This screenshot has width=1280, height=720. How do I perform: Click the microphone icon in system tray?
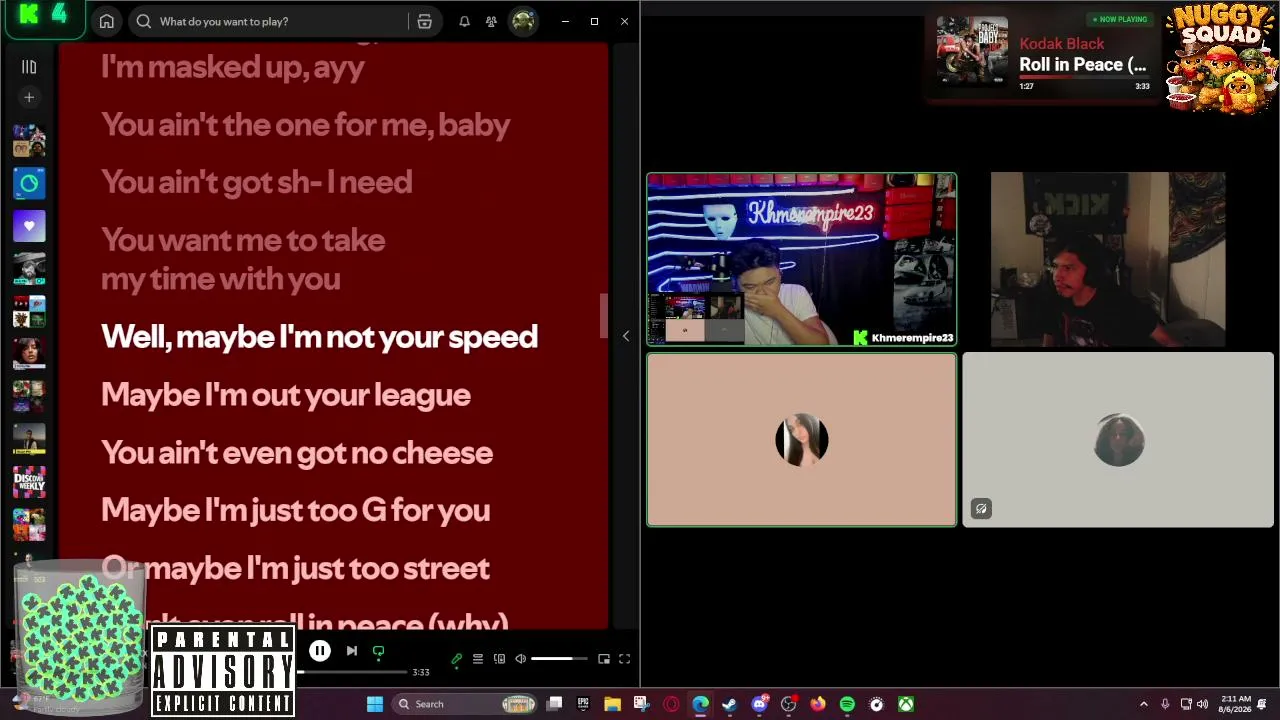1166,704
